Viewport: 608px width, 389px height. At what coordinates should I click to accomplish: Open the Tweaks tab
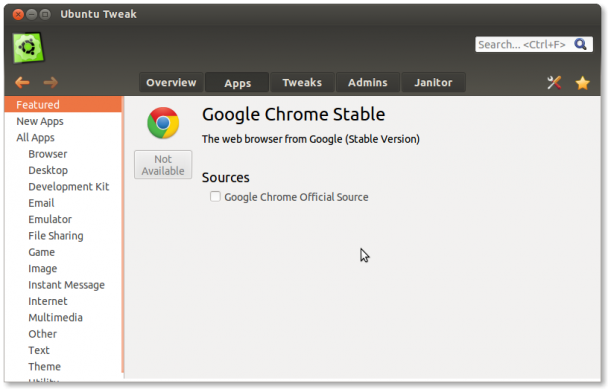coord(302,82)
